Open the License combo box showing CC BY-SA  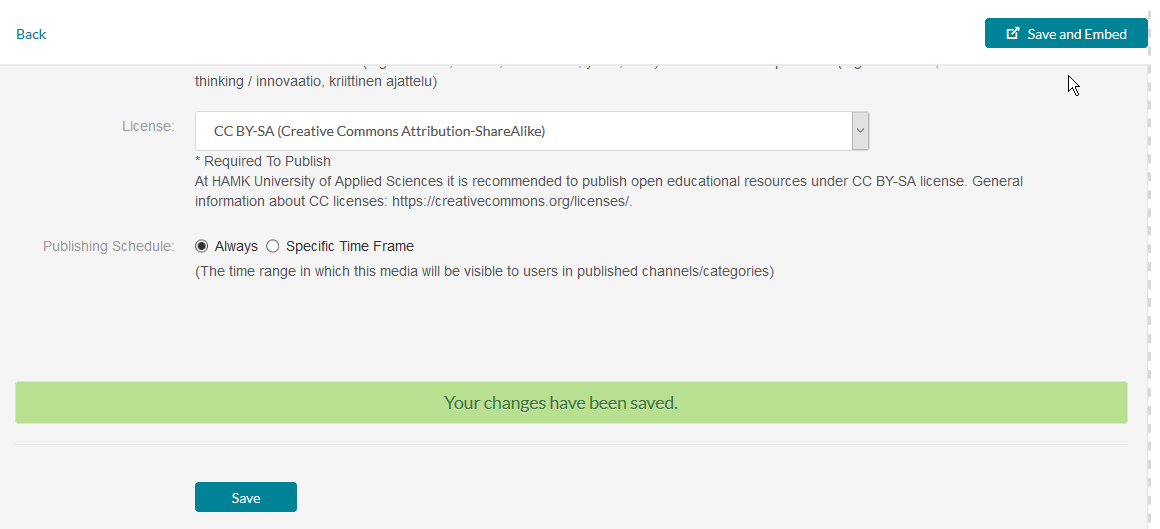point(532,131)
